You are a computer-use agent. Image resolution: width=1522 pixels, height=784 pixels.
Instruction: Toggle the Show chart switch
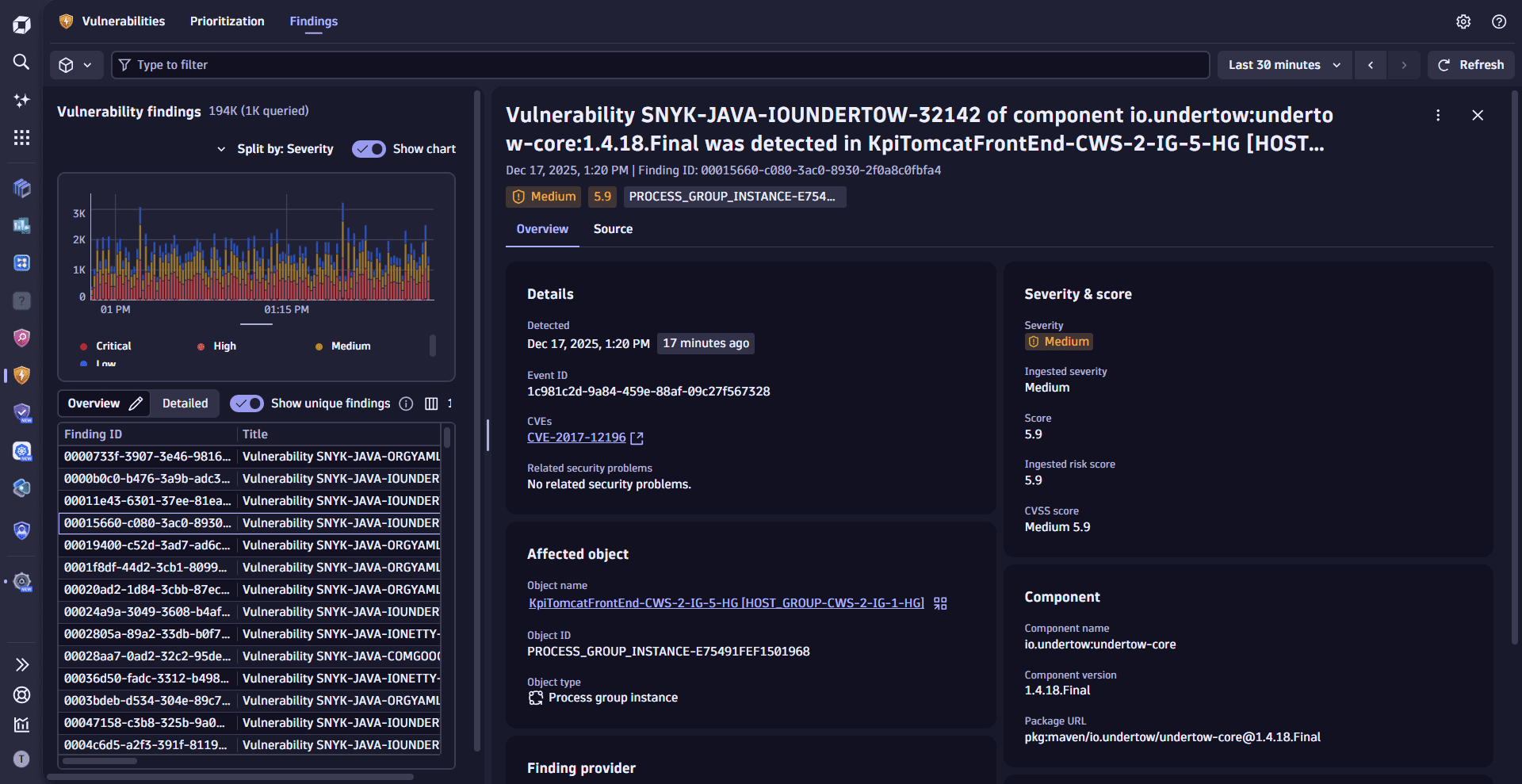pos(369,149)
